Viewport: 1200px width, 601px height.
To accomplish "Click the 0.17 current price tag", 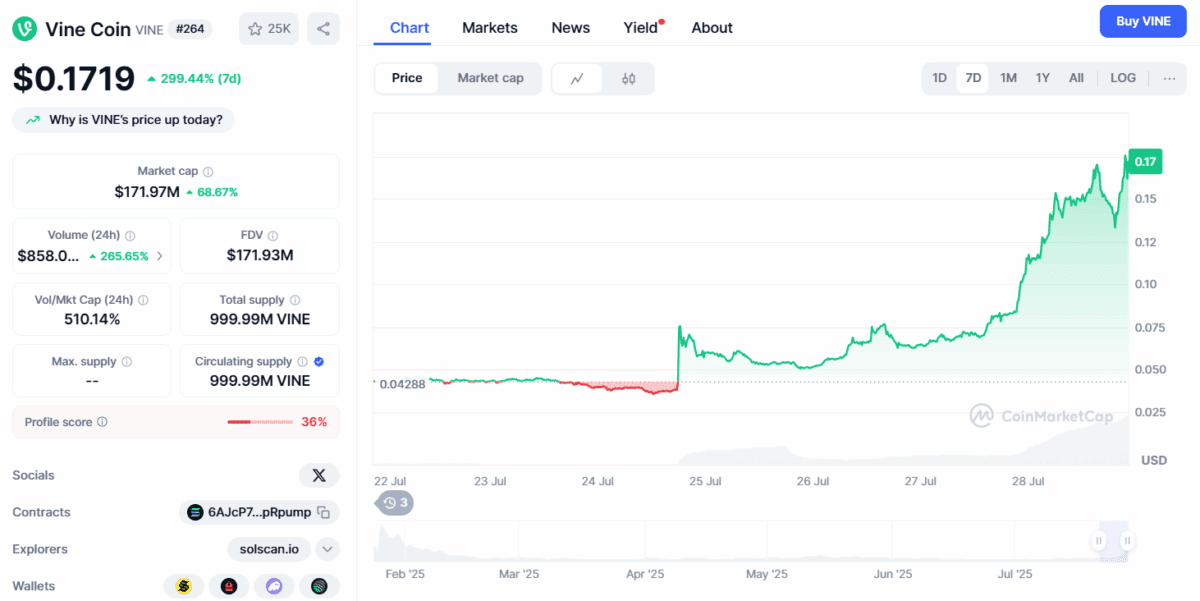I will pyautogui.click(x=1146, y=161).
